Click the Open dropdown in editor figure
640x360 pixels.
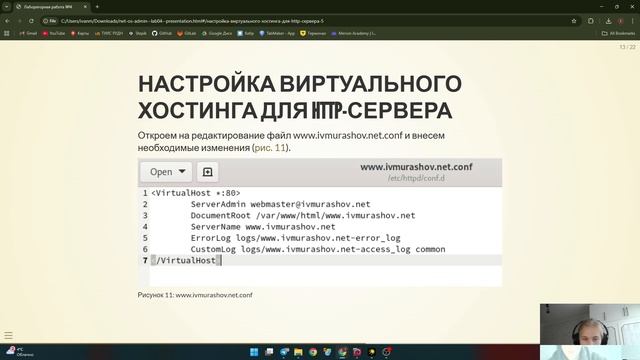167,172
